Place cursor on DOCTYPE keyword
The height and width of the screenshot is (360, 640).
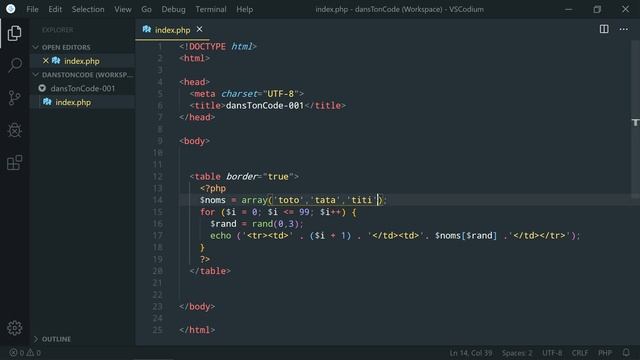coord(207,47)
